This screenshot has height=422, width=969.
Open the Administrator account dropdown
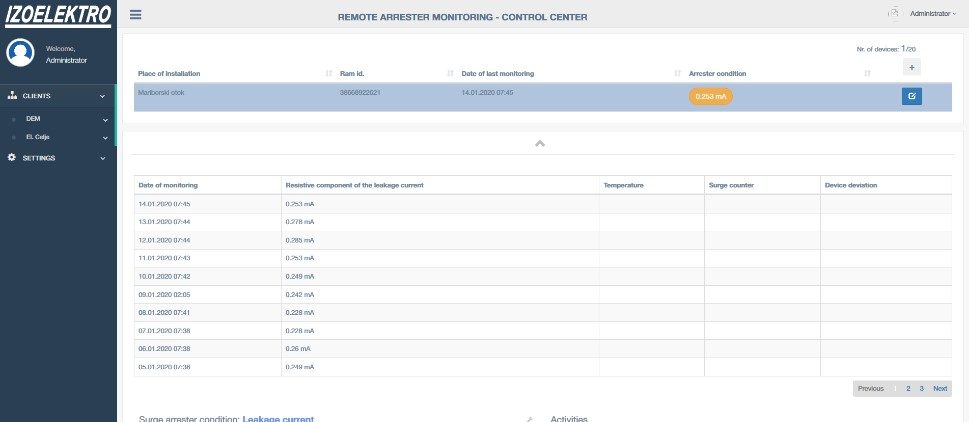pos(932,13)
